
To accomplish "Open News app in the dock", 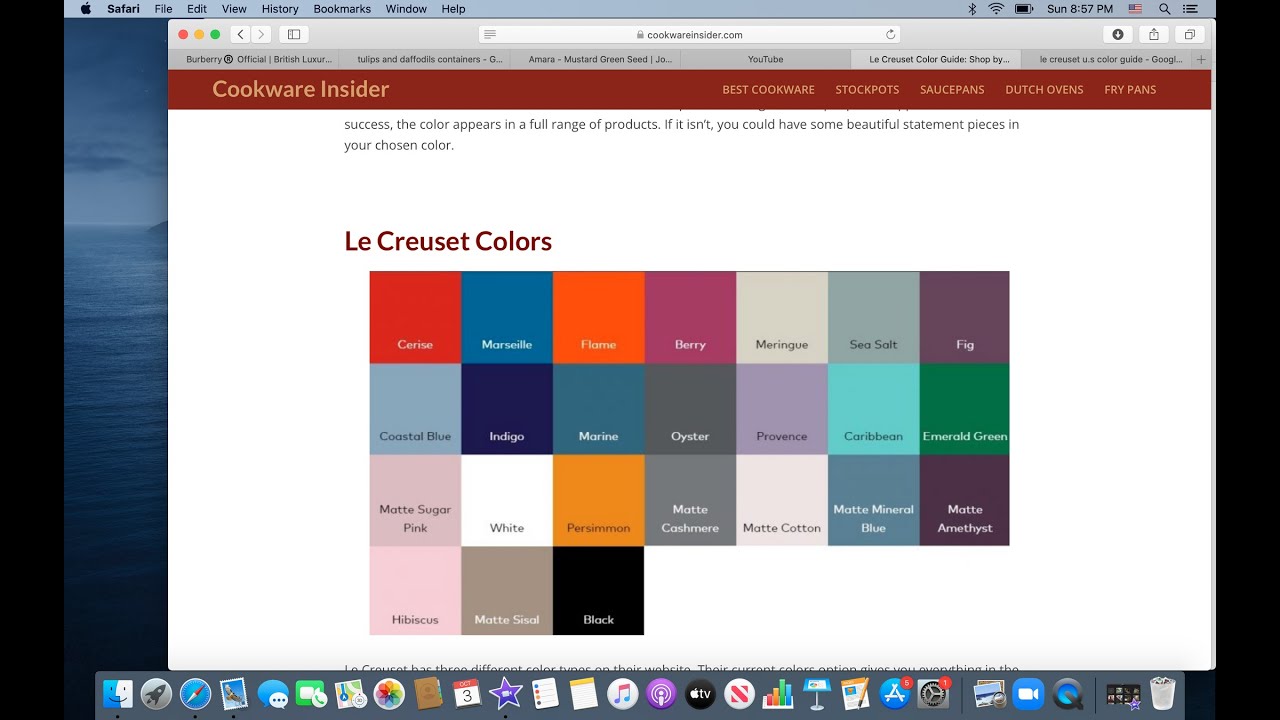I will click(739, 693).
